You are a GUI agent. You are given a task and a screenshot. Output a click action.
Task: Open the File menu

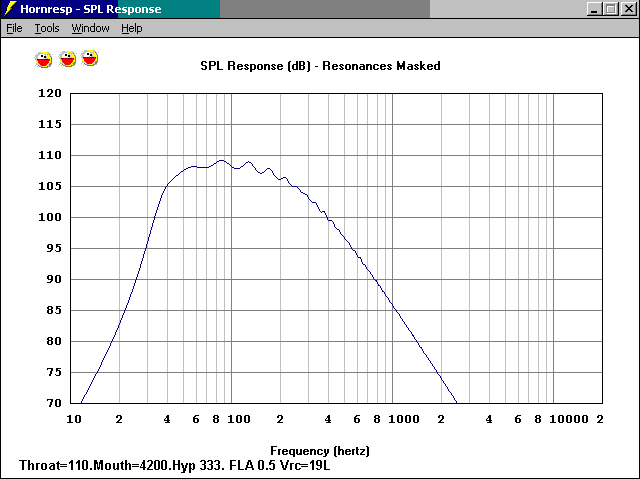click(x=14, y=28)
